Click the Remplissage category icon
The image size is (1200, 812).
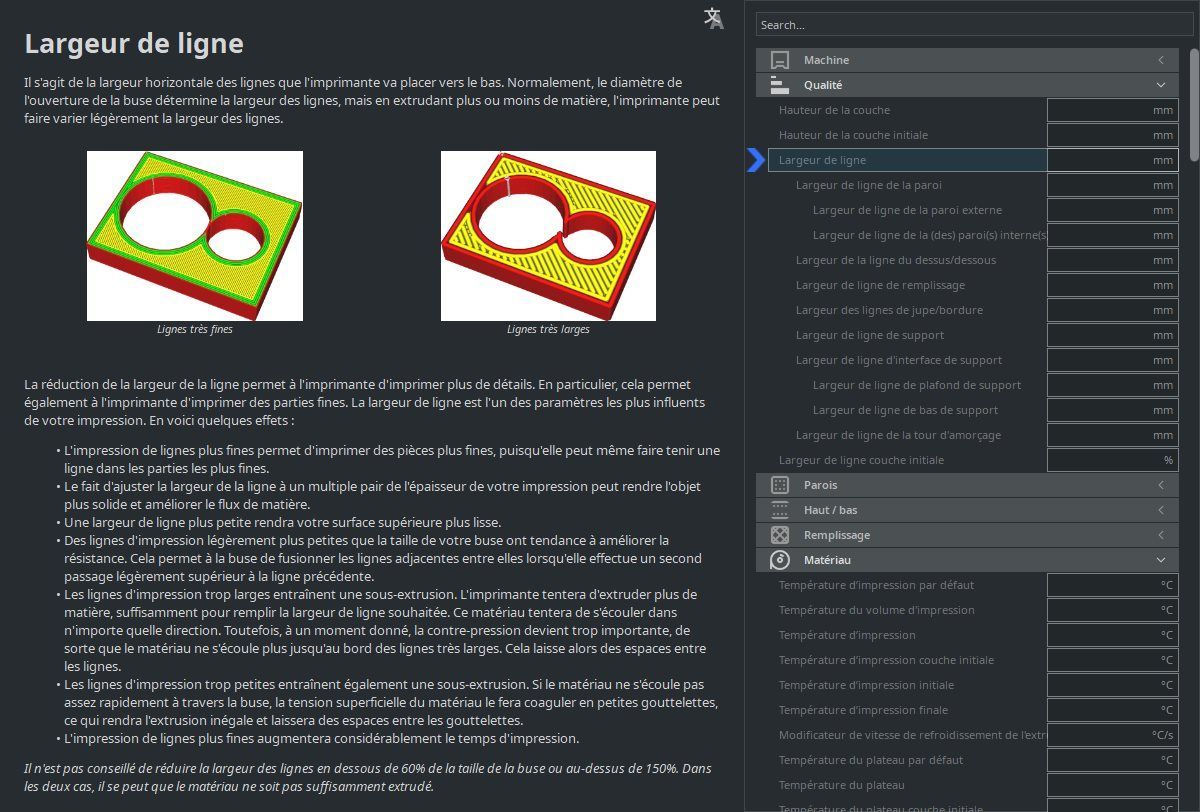(780, 535)
